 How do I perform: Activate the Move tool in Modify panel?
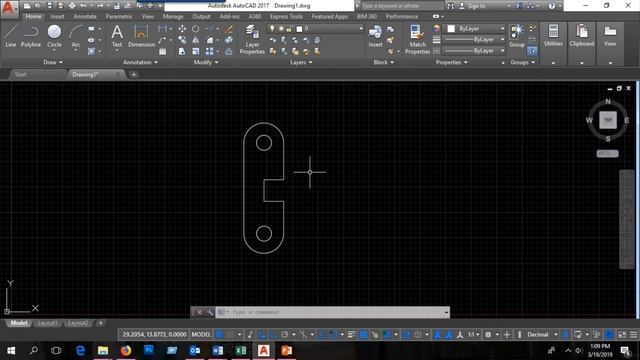point(182,29)
